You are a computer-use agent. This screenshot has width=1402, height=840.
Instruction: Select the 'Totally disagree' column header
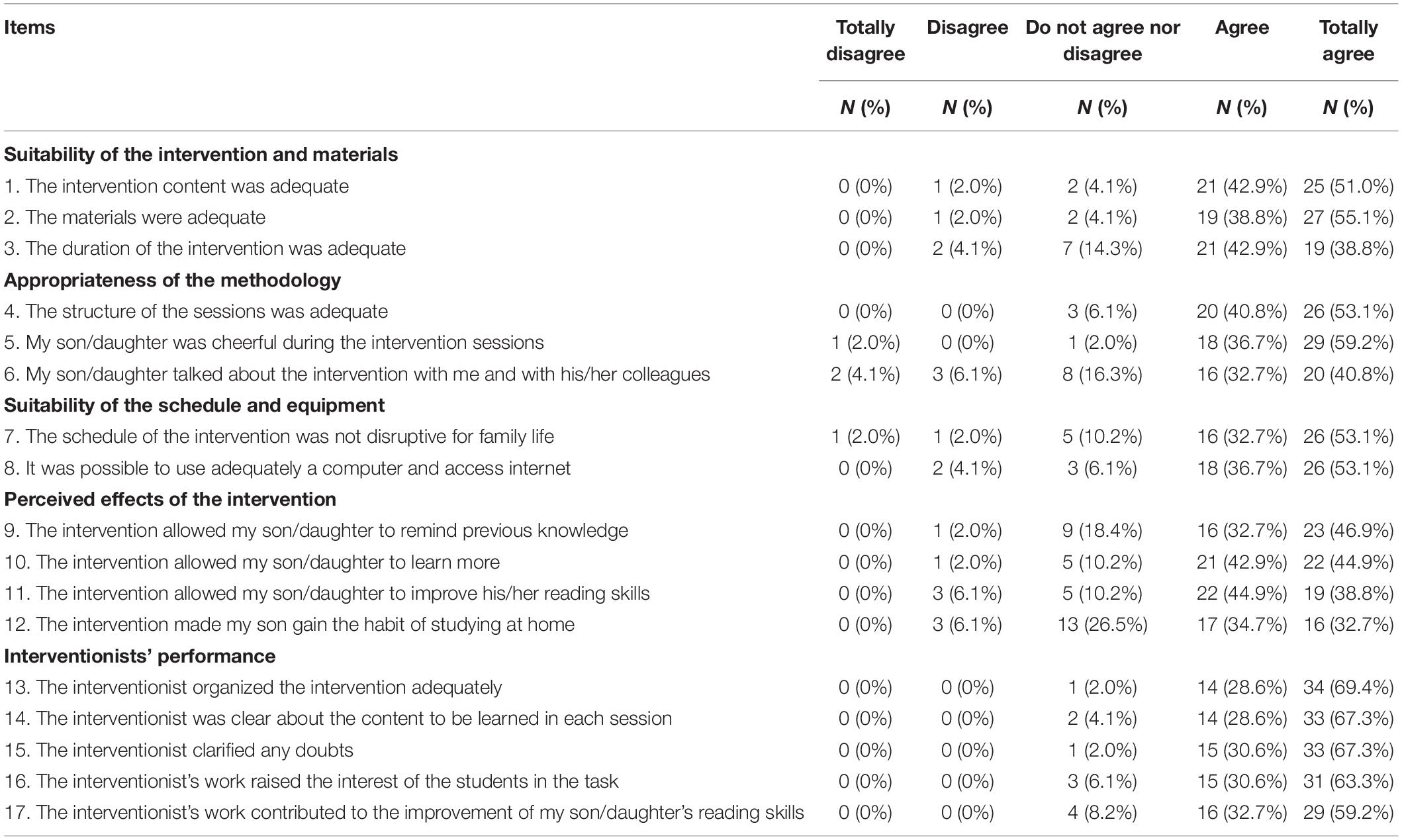pos(865,40)
